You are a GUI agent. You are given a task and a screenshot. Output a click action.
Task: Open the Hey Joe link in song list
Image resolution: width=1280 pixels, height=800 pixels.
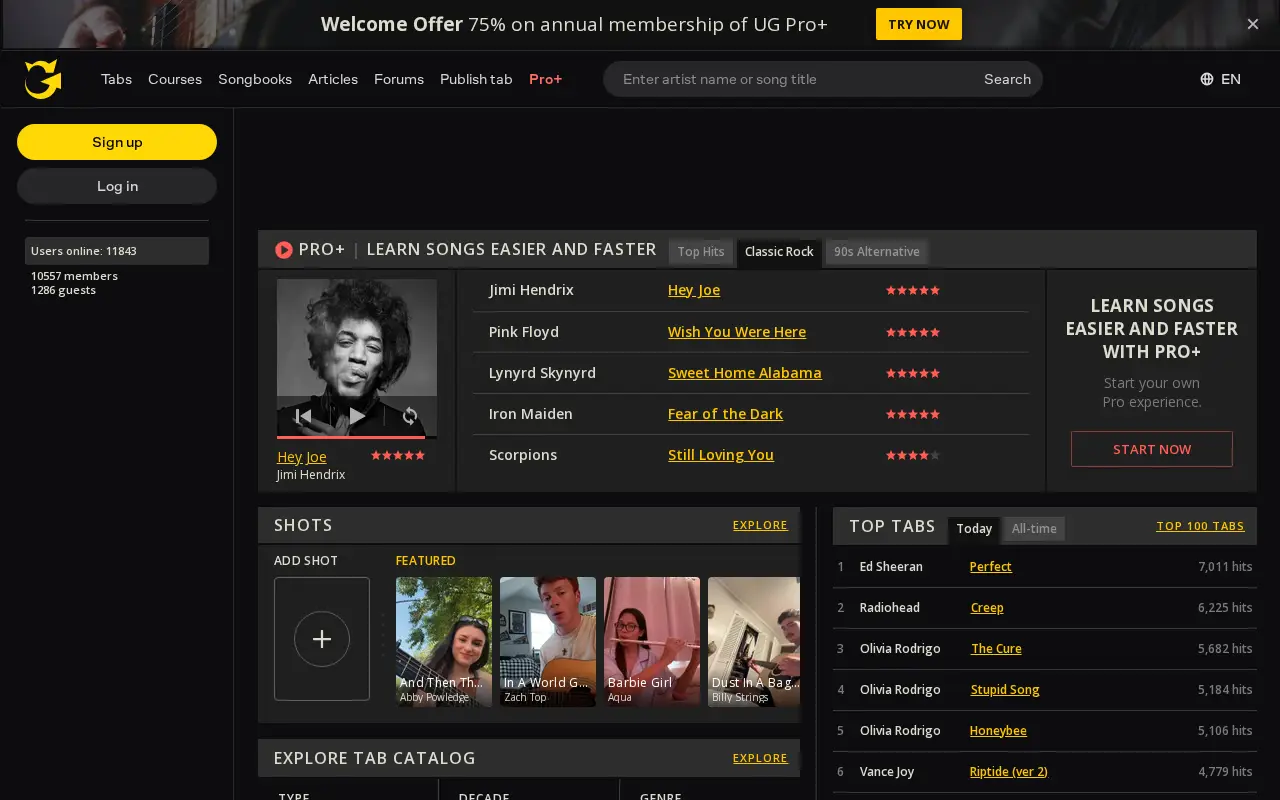pos(694,290)
